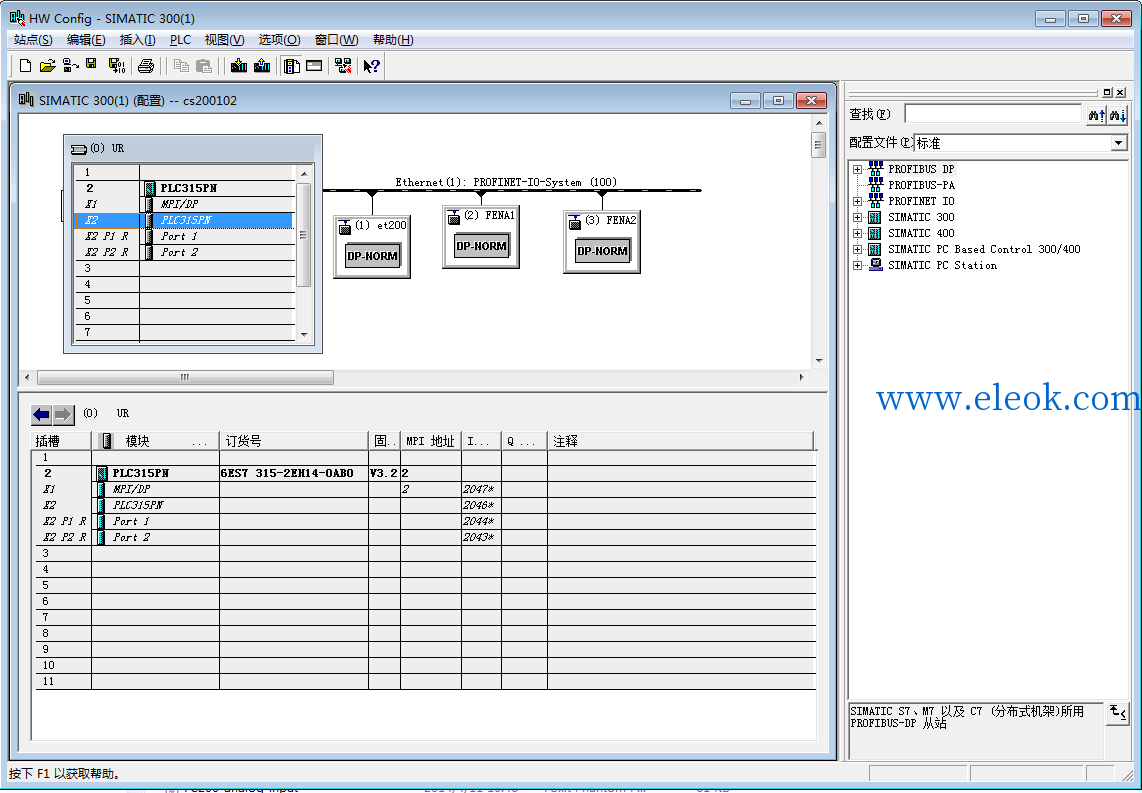Expand the PROFINET IO catalog node
1142x793 pixels.
point(858,202)
